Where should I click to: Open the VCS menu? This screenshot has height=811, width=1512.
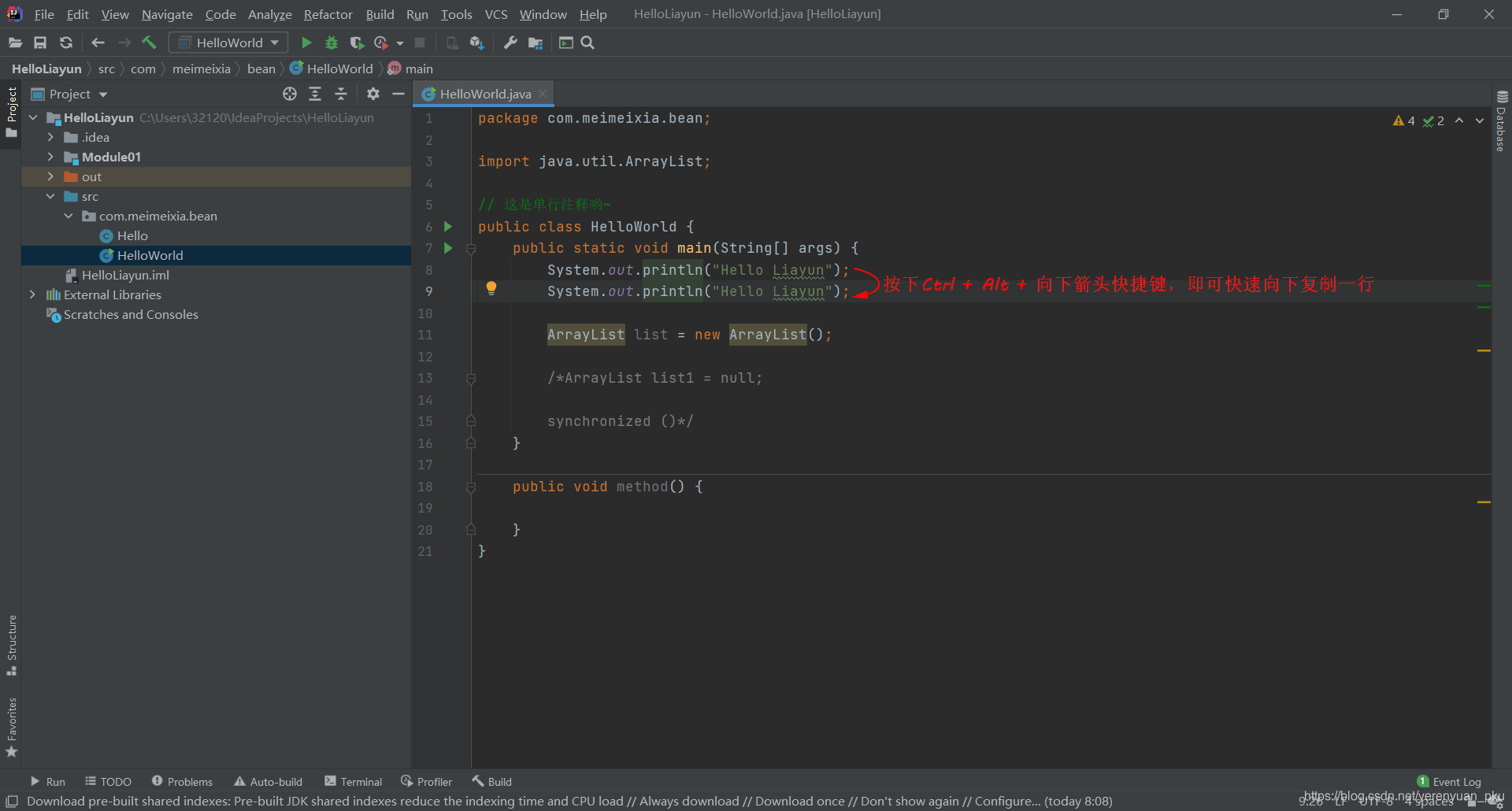496,14
